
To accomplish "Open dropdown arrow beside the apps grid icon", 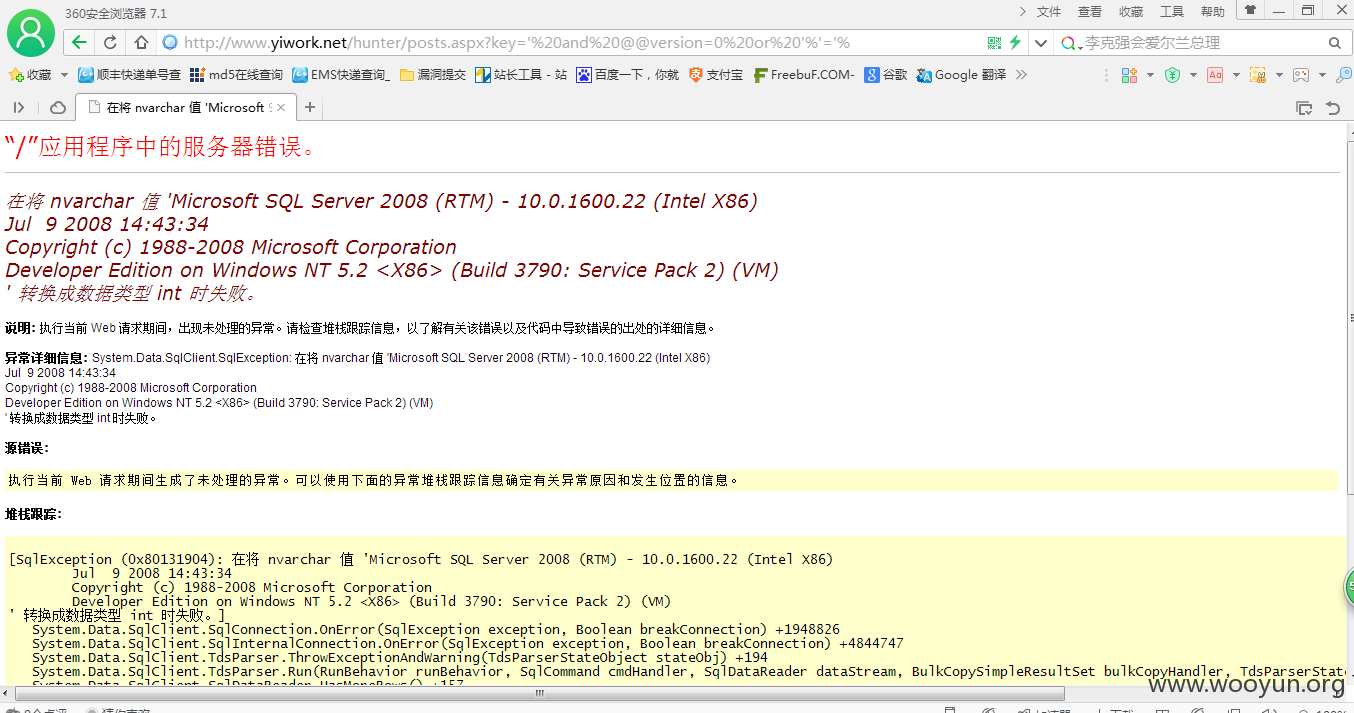I will pyautogui.click(x=1149, y=75).
